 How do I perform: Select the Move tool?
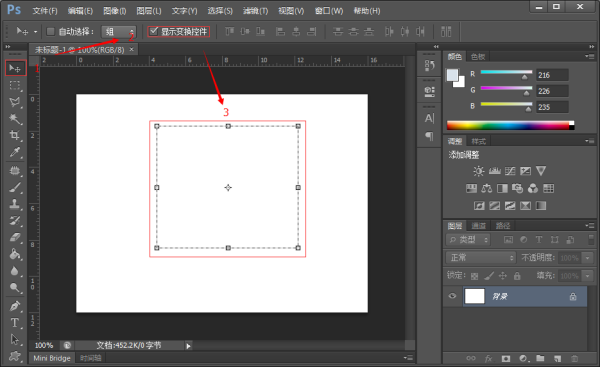tap(15, 68)
